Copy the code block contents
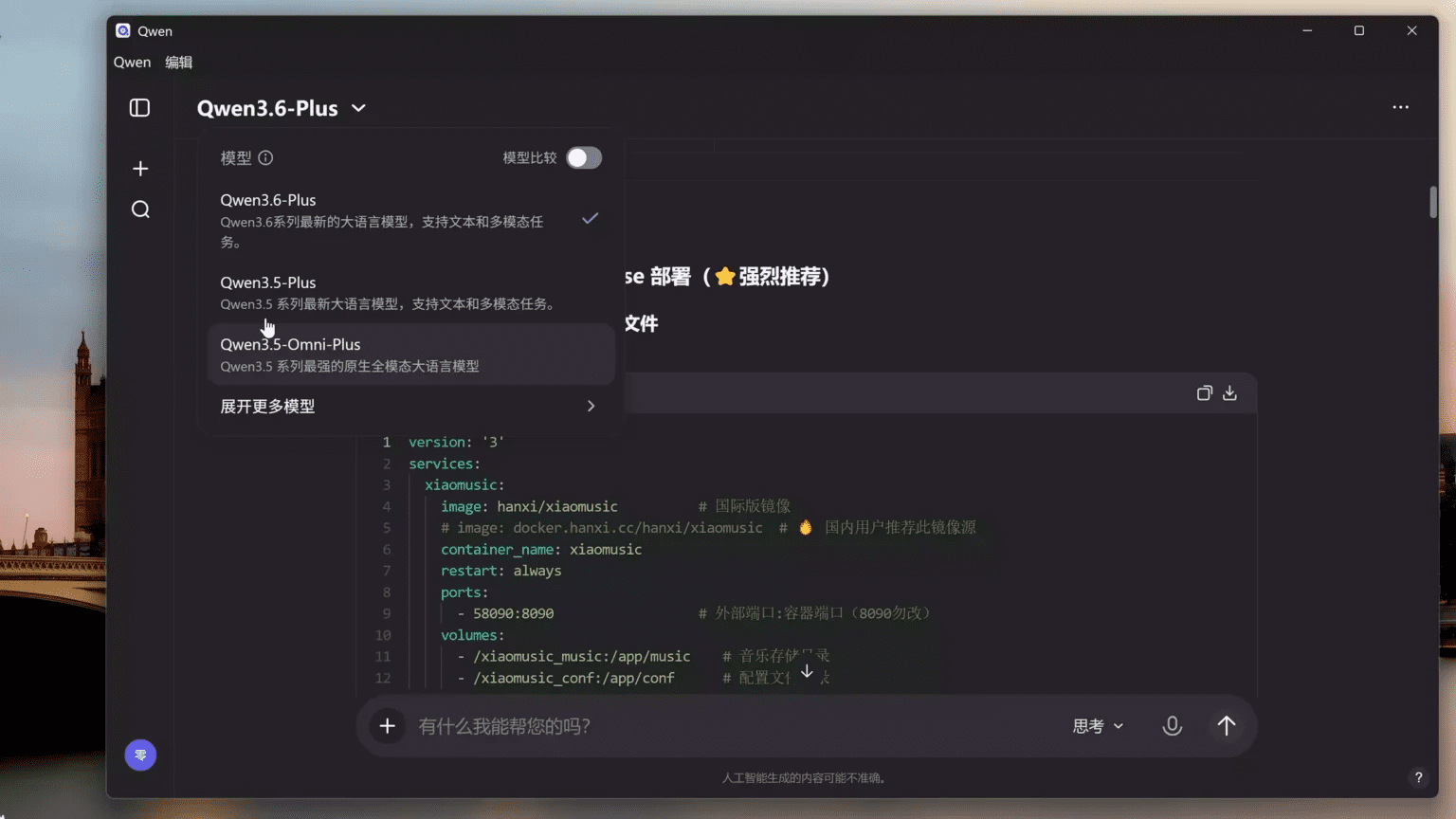 [x=1204, y=393]
